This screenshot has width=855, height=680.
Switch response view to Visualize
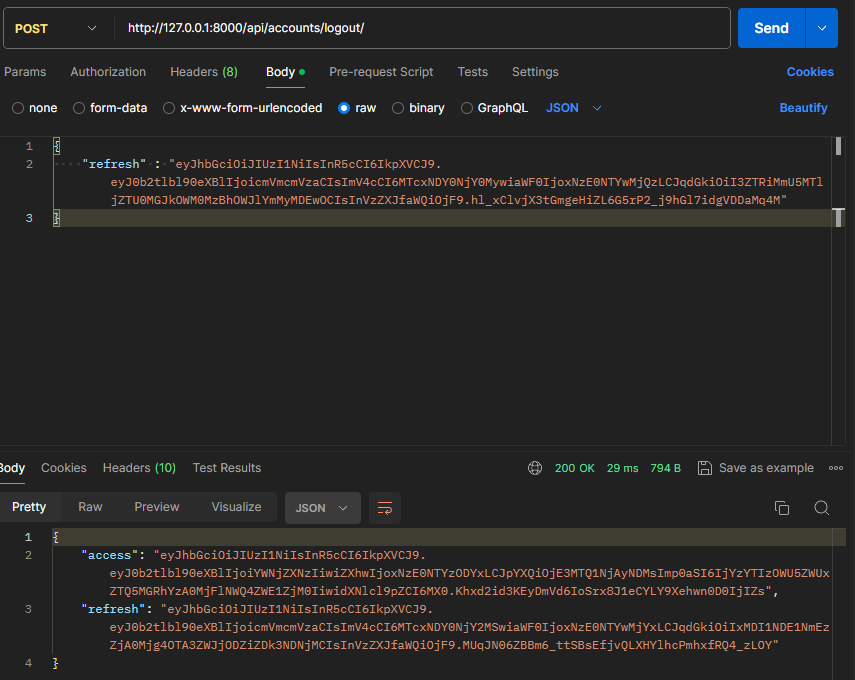[237, 507]
